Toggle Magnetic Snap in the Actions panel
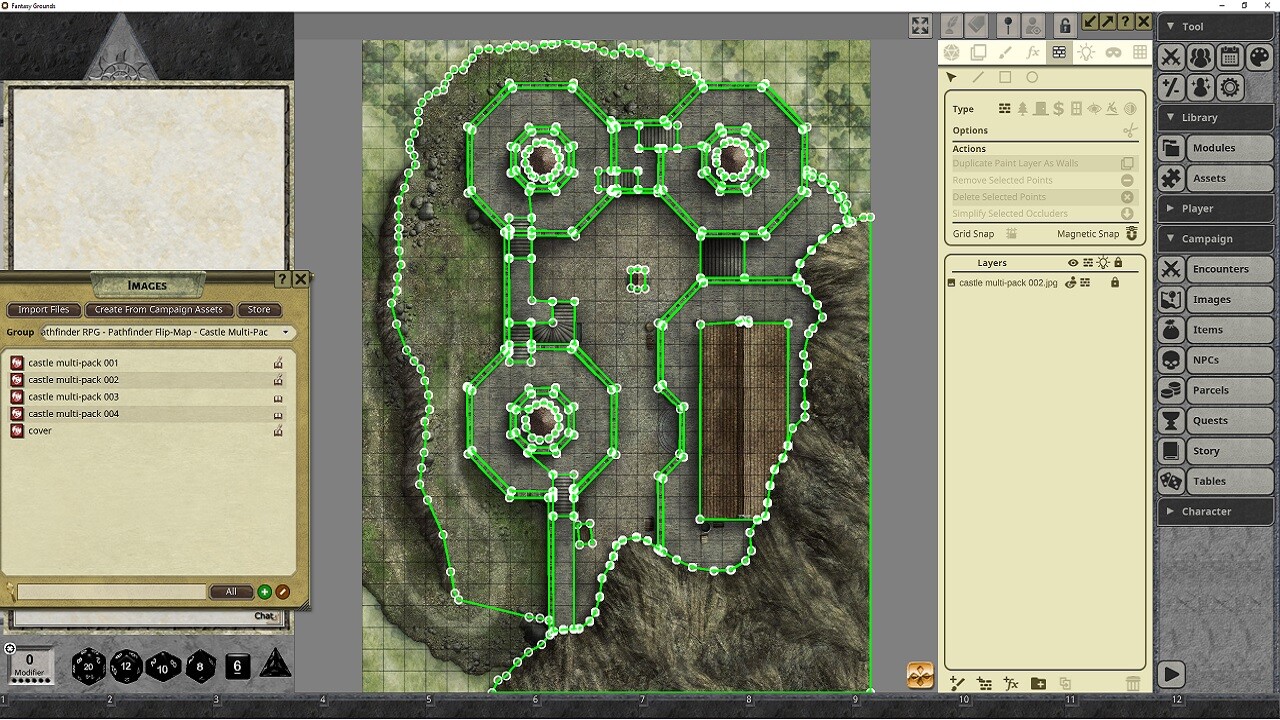Image resolution: width=1280 pixels, height=720 pixels. (1131, 233)
